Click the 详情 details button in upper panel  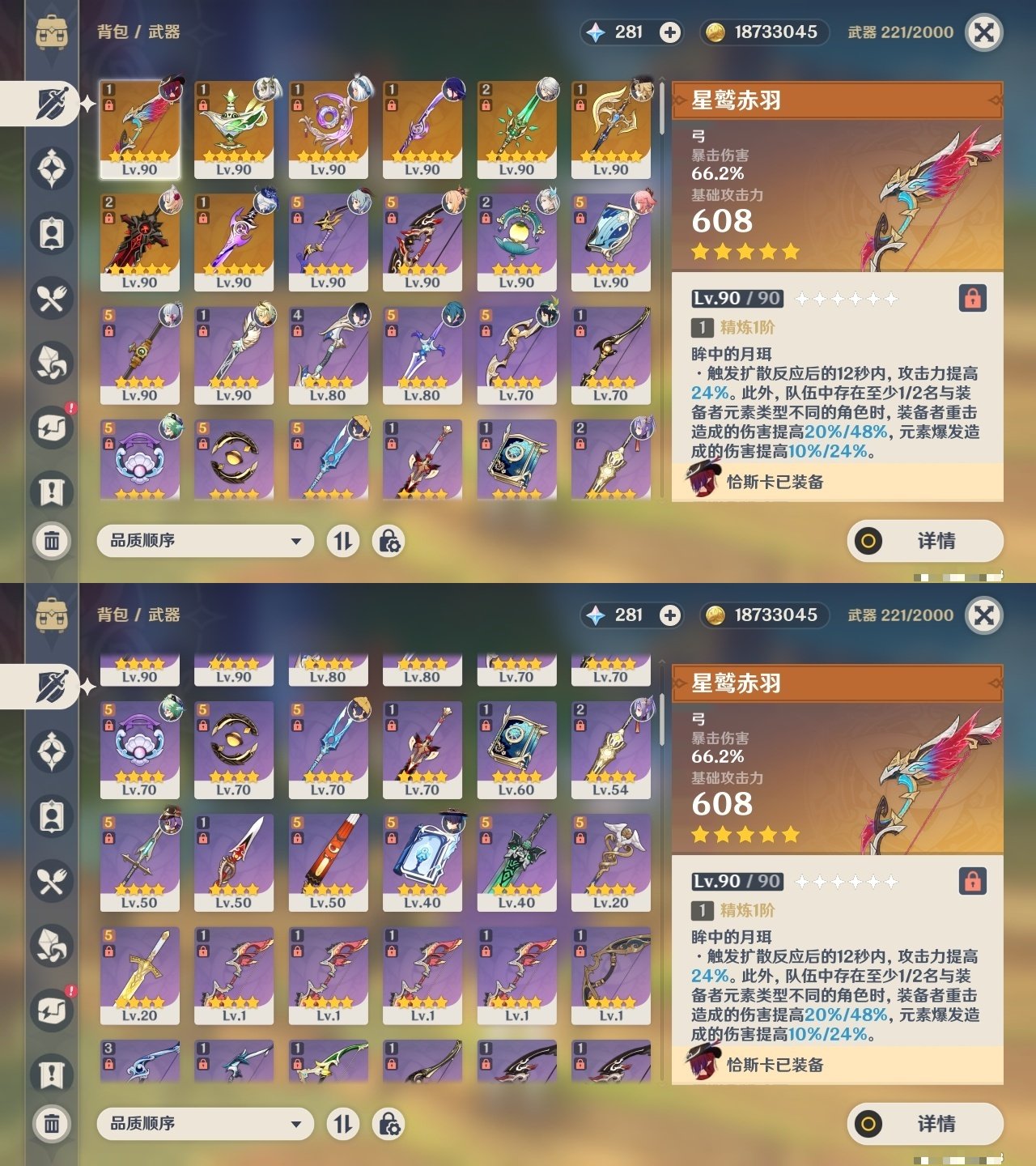(x=925, y=541)
